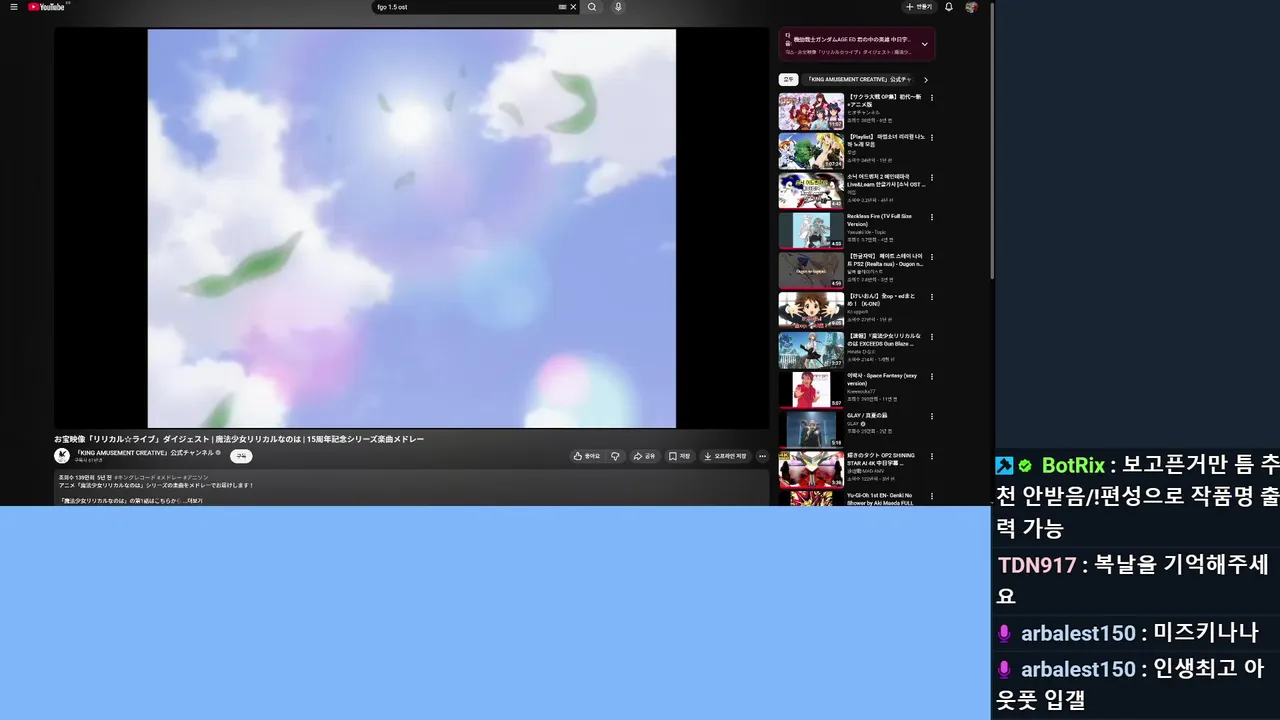Open options for SHINING STAR video
1280x720 pixels.
click(932, 455)
